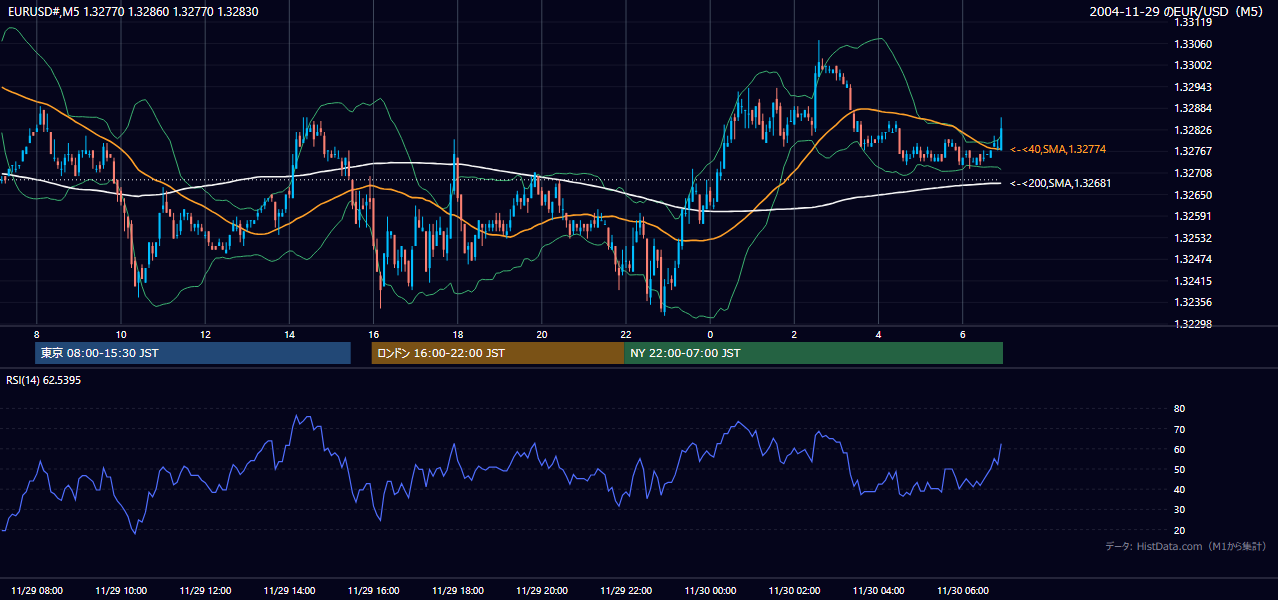Click price axis value 1.32884
Screen dimensions: 1278x600
pos(1194,108)
